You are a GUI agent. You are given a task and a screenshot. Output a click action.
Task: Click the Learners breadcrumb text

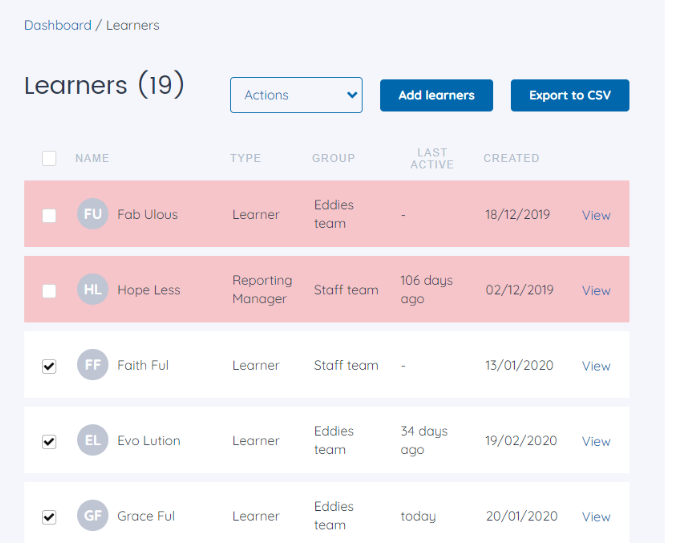click(x=132, y=25)
